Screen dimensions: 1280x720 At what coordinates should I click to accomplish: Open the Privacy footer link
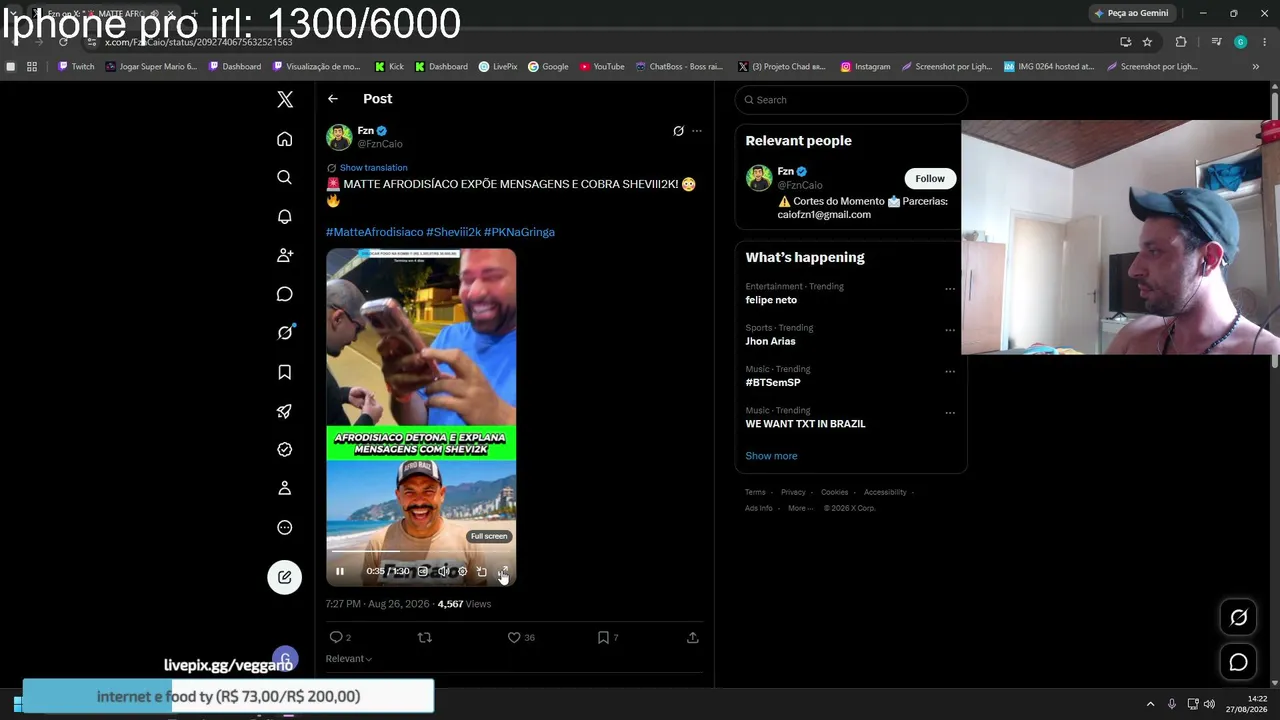(793, 492)
